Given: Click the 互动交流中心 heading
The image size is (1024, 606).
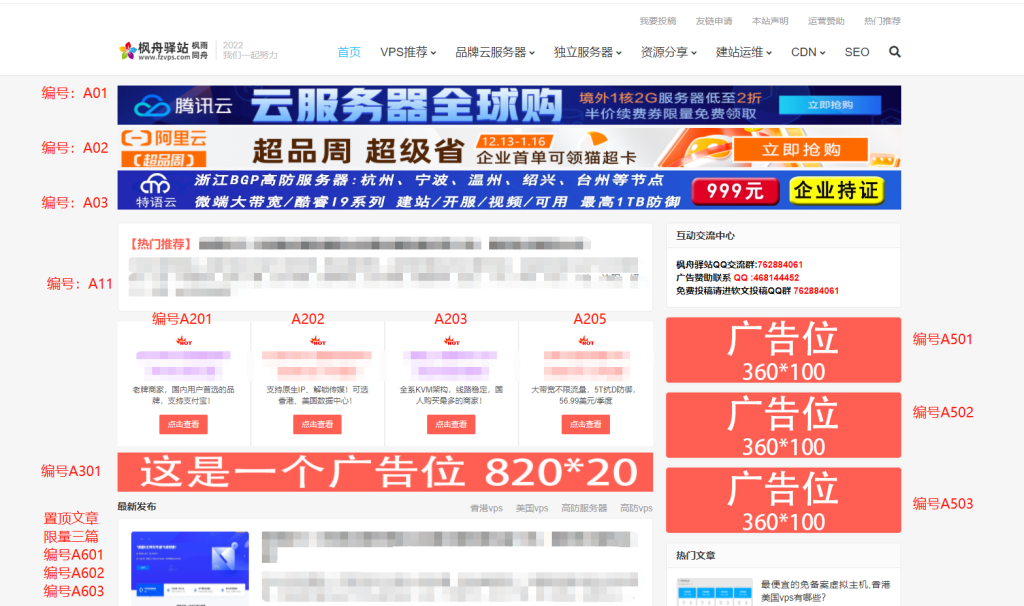Looking at the screenshot, I should point(705,236).
